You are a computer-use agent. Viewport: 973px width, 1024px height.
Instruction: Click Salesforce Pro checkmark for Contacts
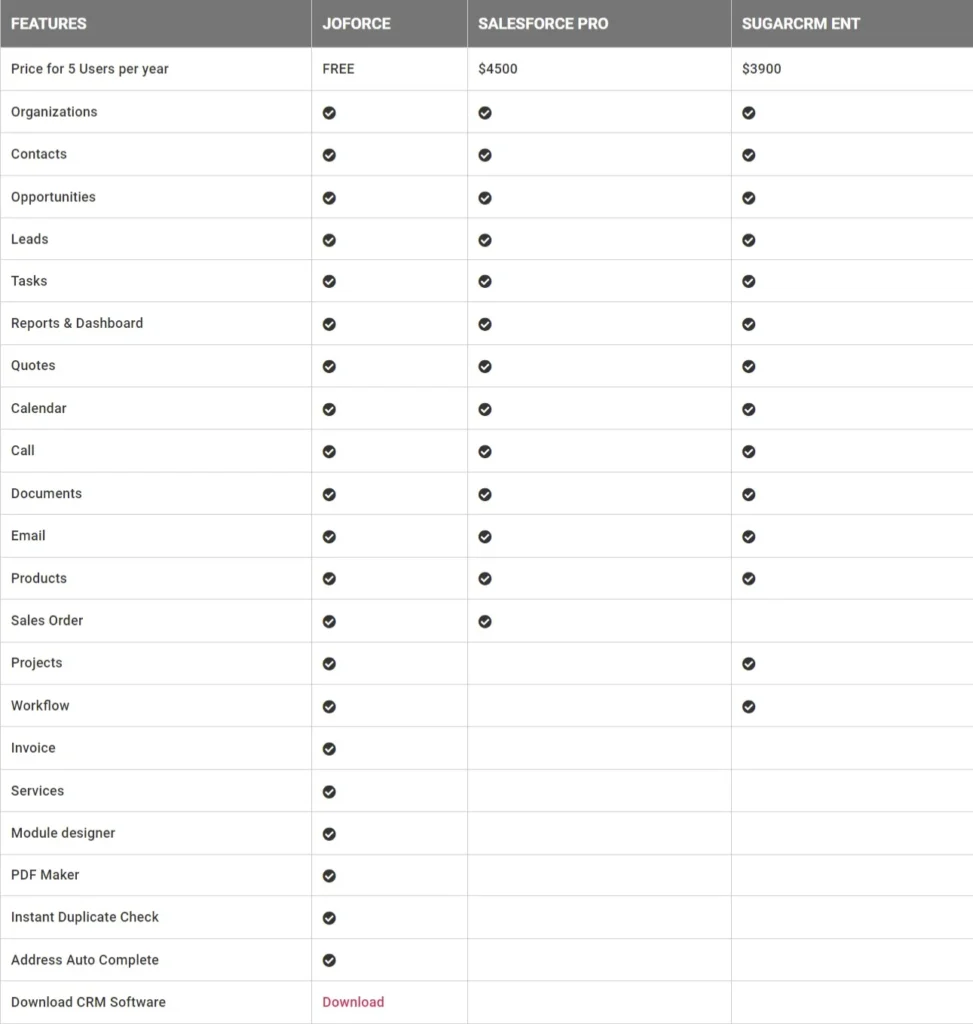point(485,155)
